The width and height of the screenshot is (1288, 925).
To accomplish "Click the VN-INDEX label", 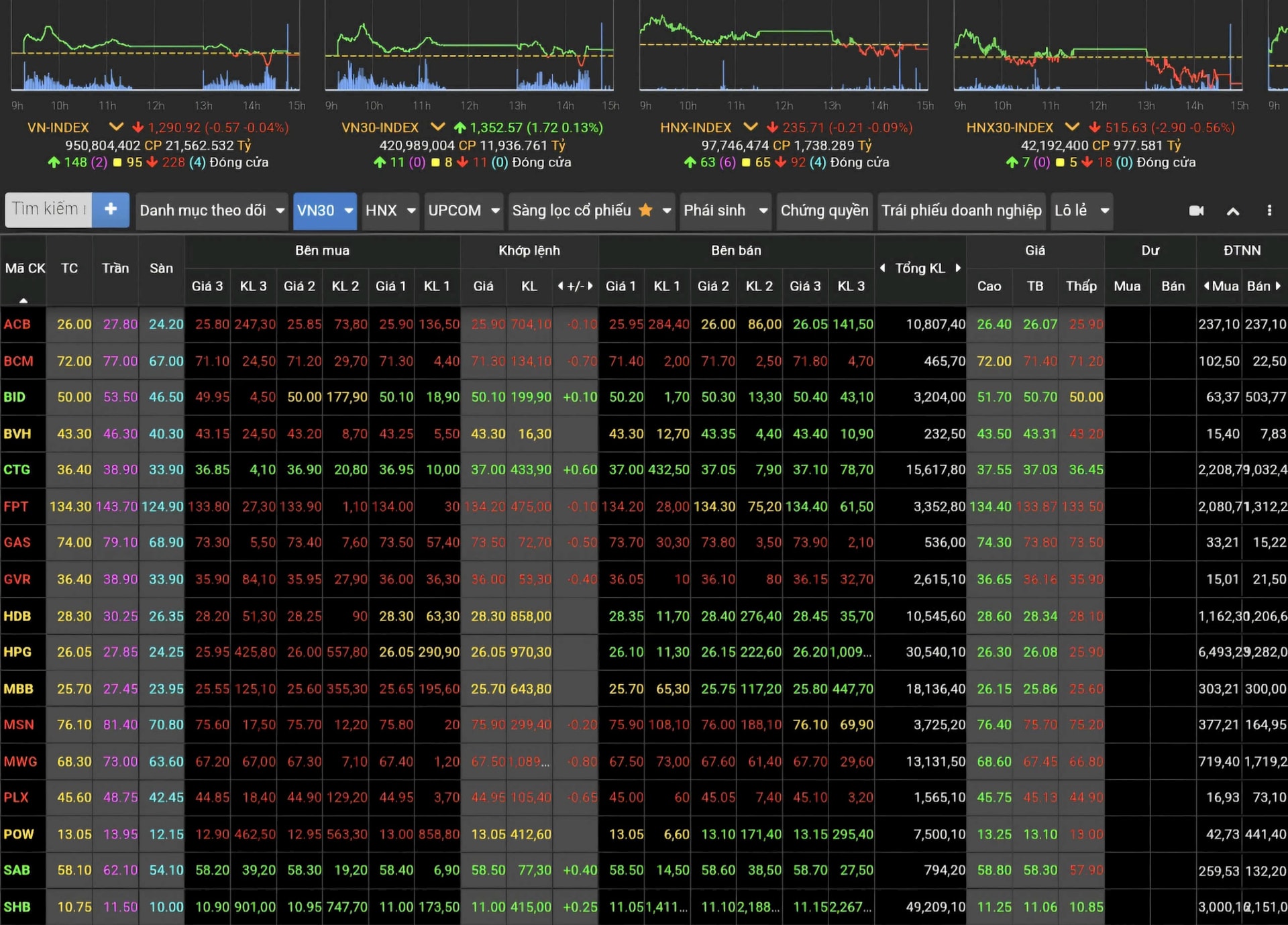I will (x=58, y=127).
